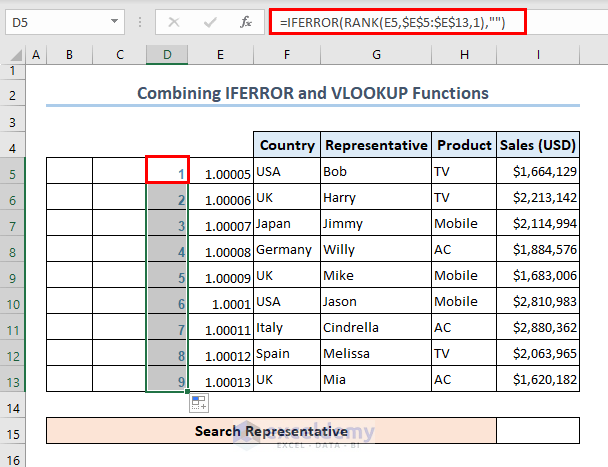
Task: Expand the Name Box dropdown arrow
Action: [x=117, y=22]
